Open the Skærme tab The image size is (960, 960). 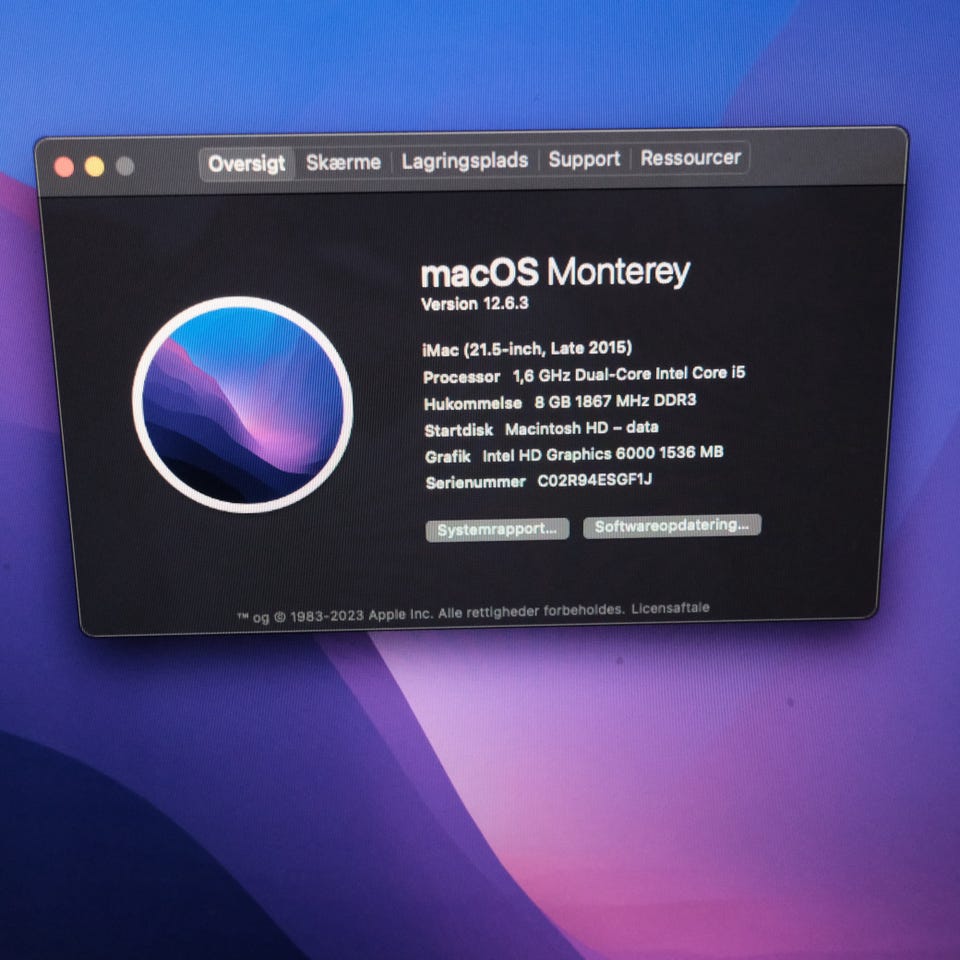[x=343, y=162]
